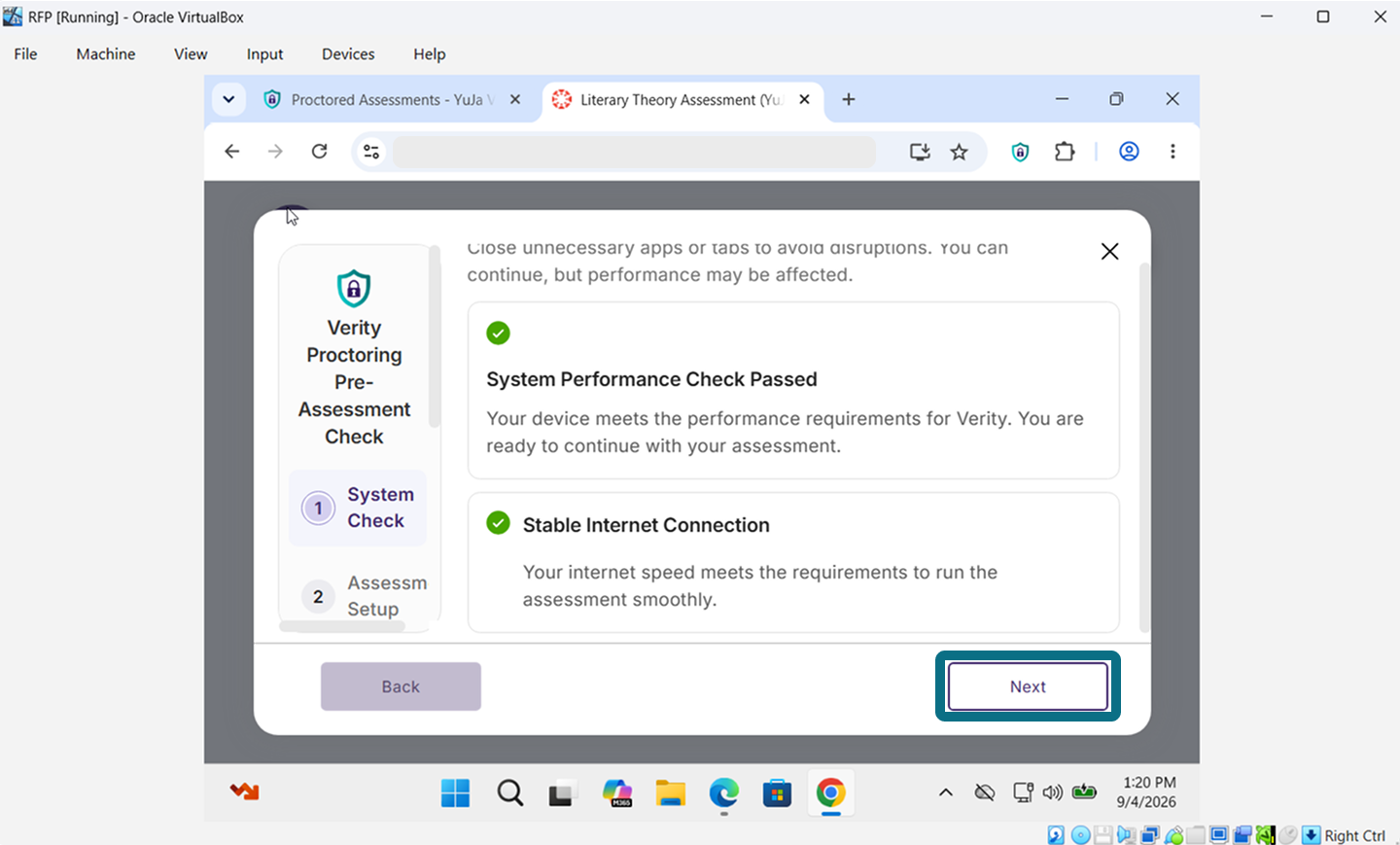Expand the hidden system tray icons chevron

pos(945,792)
